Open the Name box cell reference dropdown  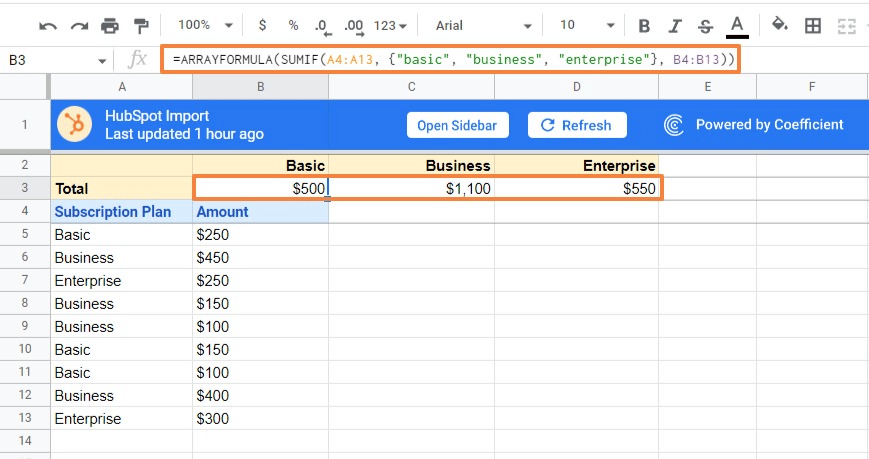coord(102,61)
